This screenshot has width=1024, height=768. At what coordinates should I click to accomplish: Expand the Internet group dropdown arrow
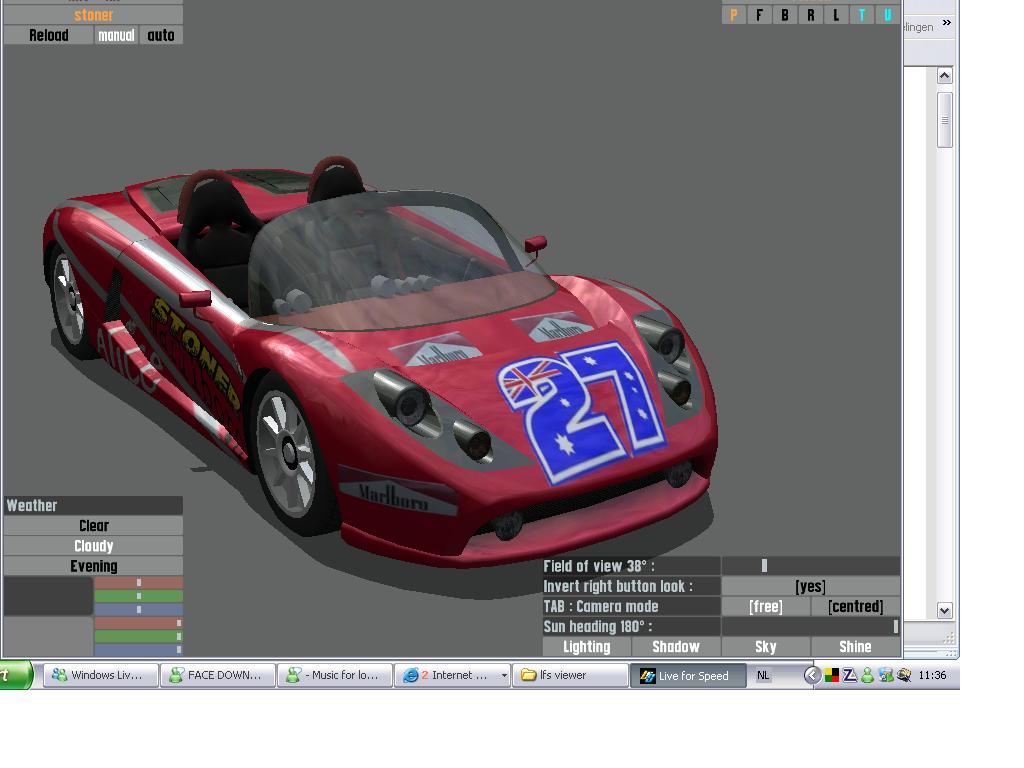tap(504, 675)
